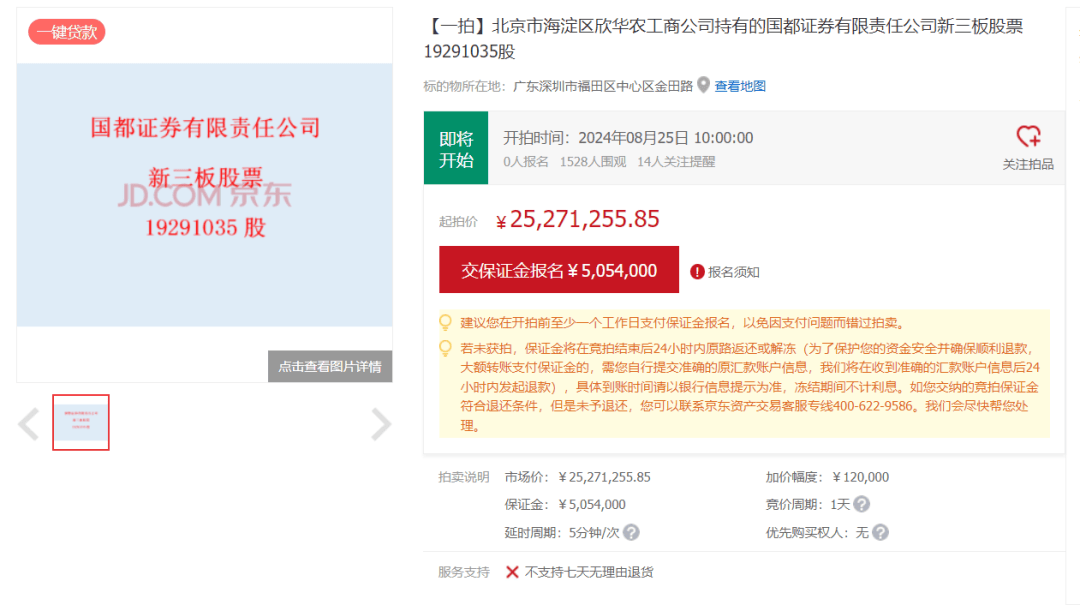1080x605 pixels.
Task: Click 关注拍品 follow label
Action: 1028,164
